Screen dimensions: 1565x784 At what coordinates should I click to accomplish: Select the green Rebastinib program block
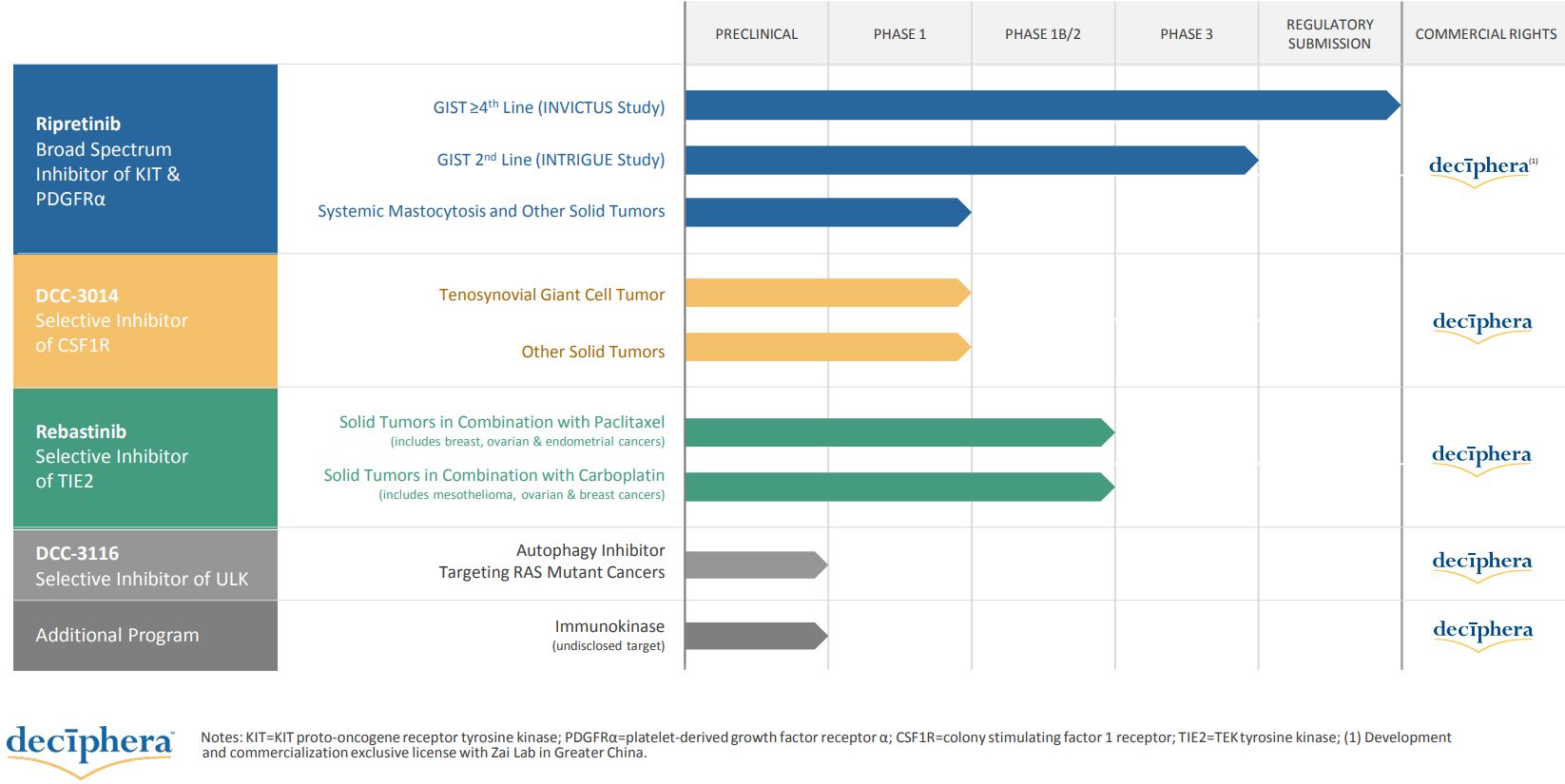(x=145, y=457)
